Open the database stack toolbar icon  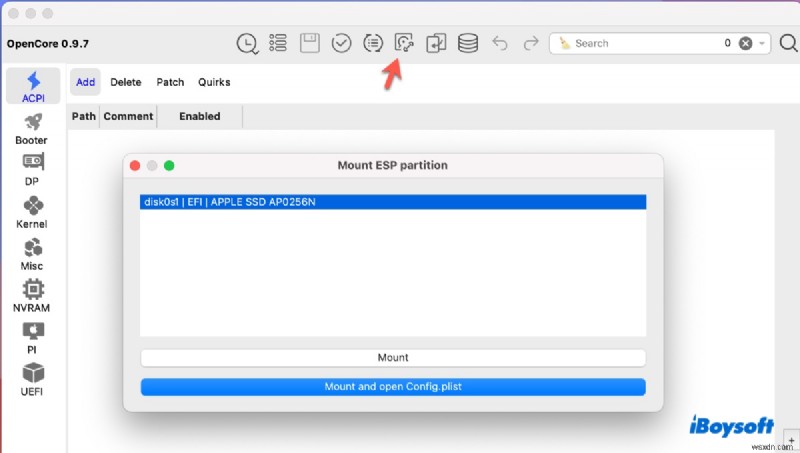tap(468, 43)
